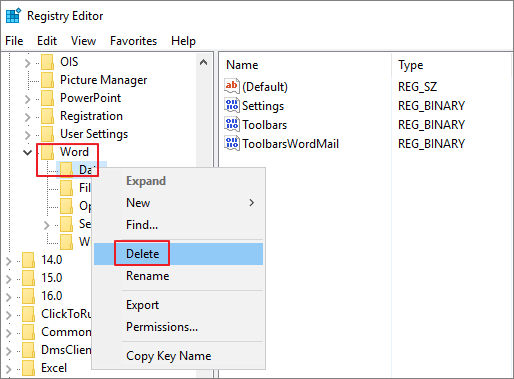Select the ToolbarsWordMail value name
The width and height of the screenshot is (514, 379).
tap(290, 144)
